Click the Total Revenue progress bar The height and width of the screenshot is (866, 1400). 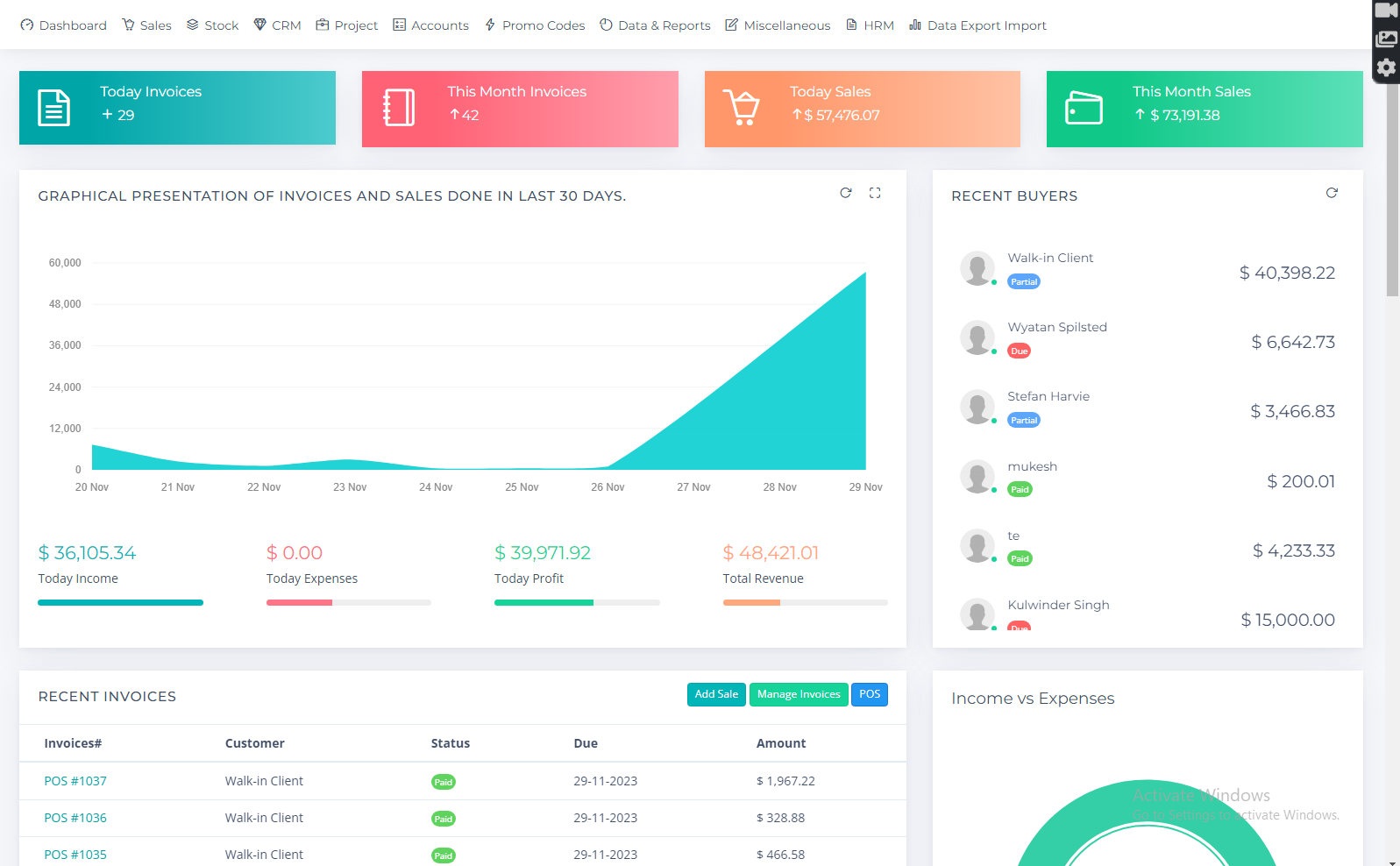pos(806,602)
